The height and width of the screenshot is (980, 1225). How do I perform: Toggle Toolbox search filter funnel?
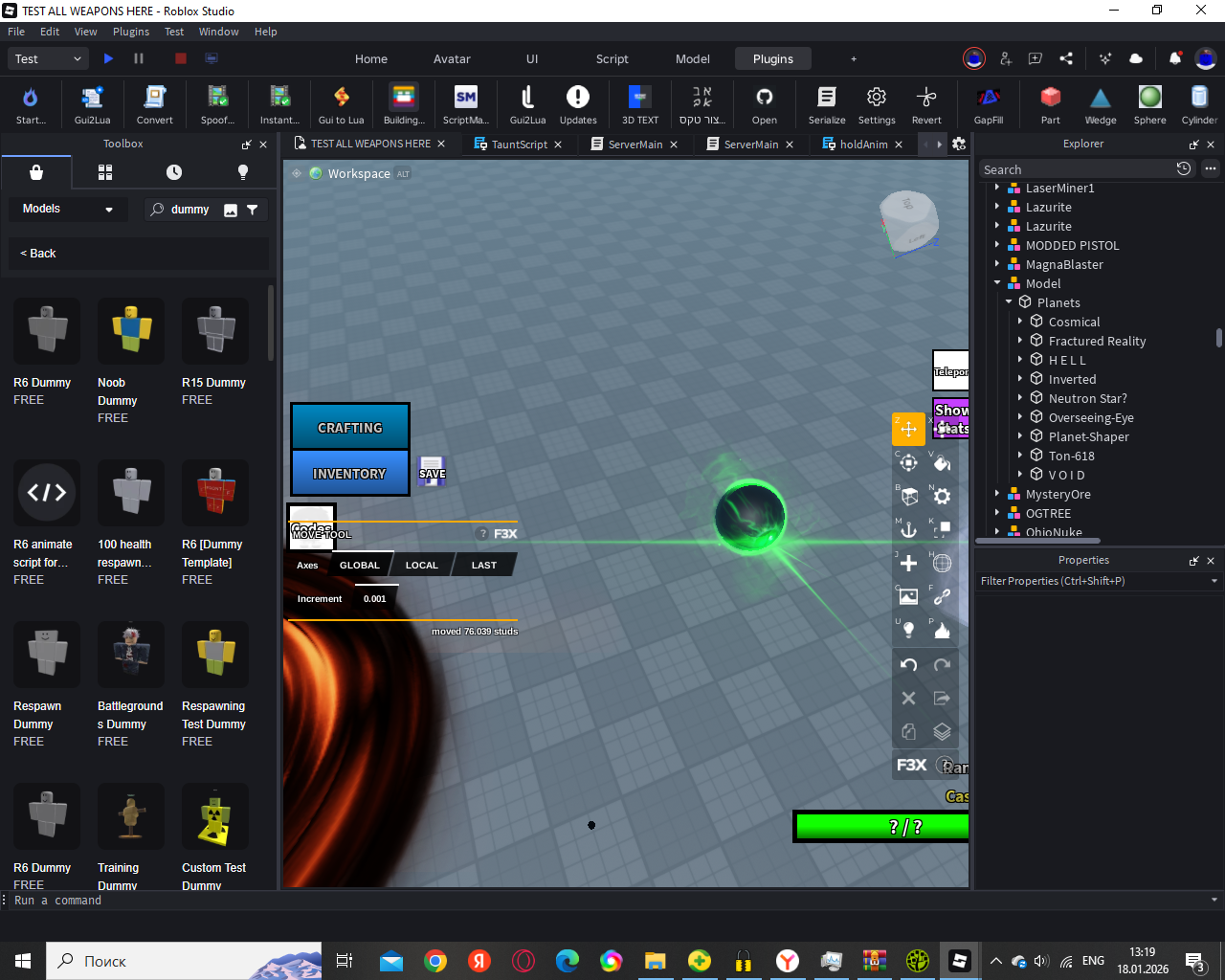coord(253,210)
